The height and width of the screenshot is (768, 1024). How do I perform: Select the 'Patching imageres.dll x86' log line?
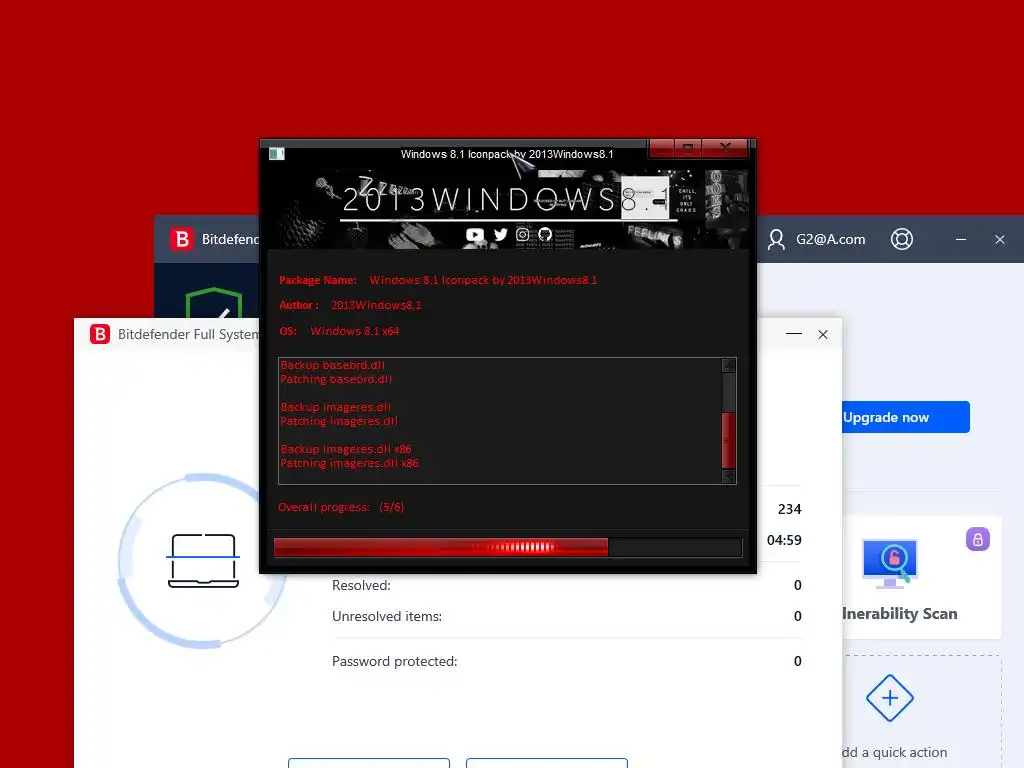tap(349, 463)
